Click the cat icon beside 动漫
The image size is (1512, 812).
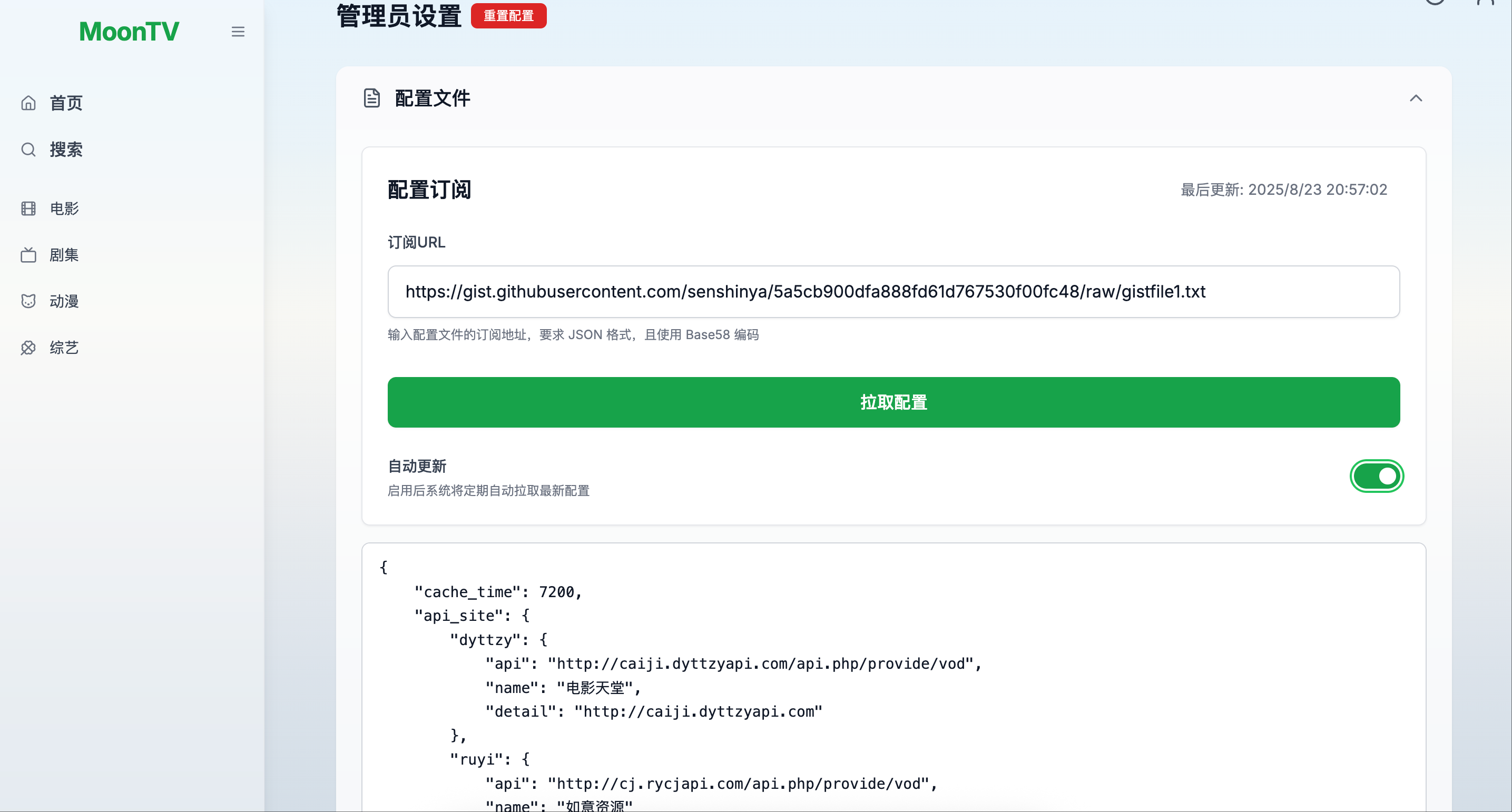(x=28, y=301)
